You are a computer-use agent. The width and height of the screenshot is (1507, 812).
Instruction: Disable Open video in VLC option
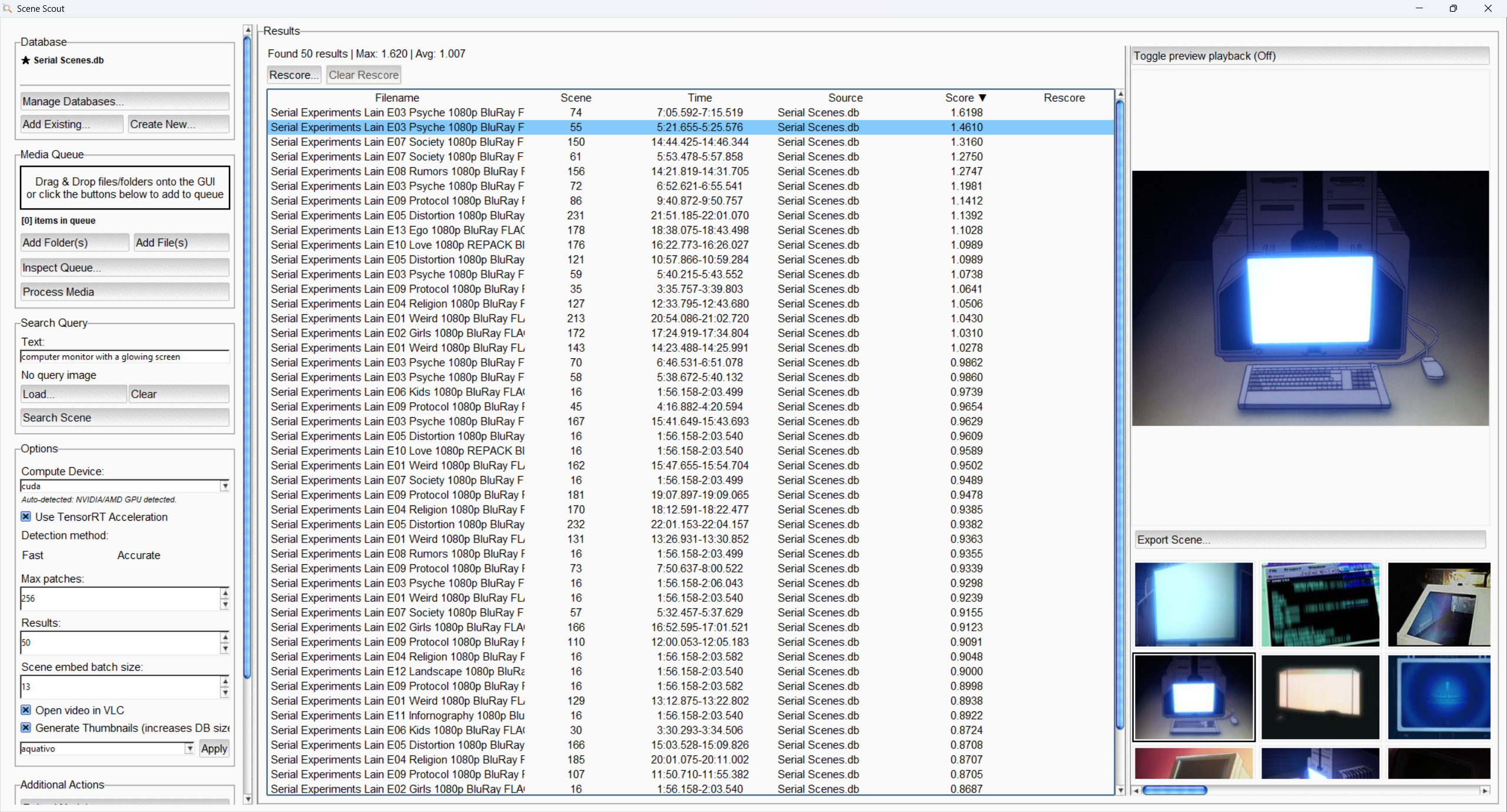coord(26,710)
